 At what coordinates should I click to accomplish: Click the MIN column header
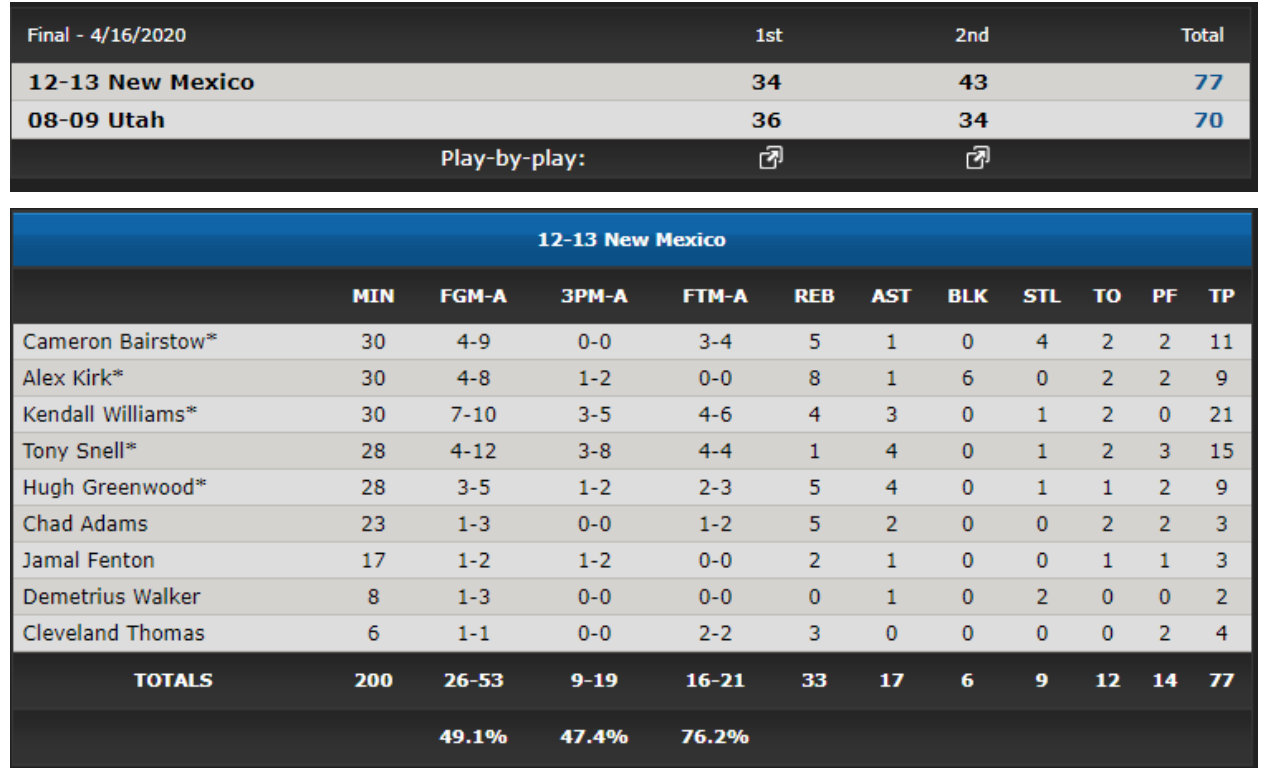coord(373,296)
